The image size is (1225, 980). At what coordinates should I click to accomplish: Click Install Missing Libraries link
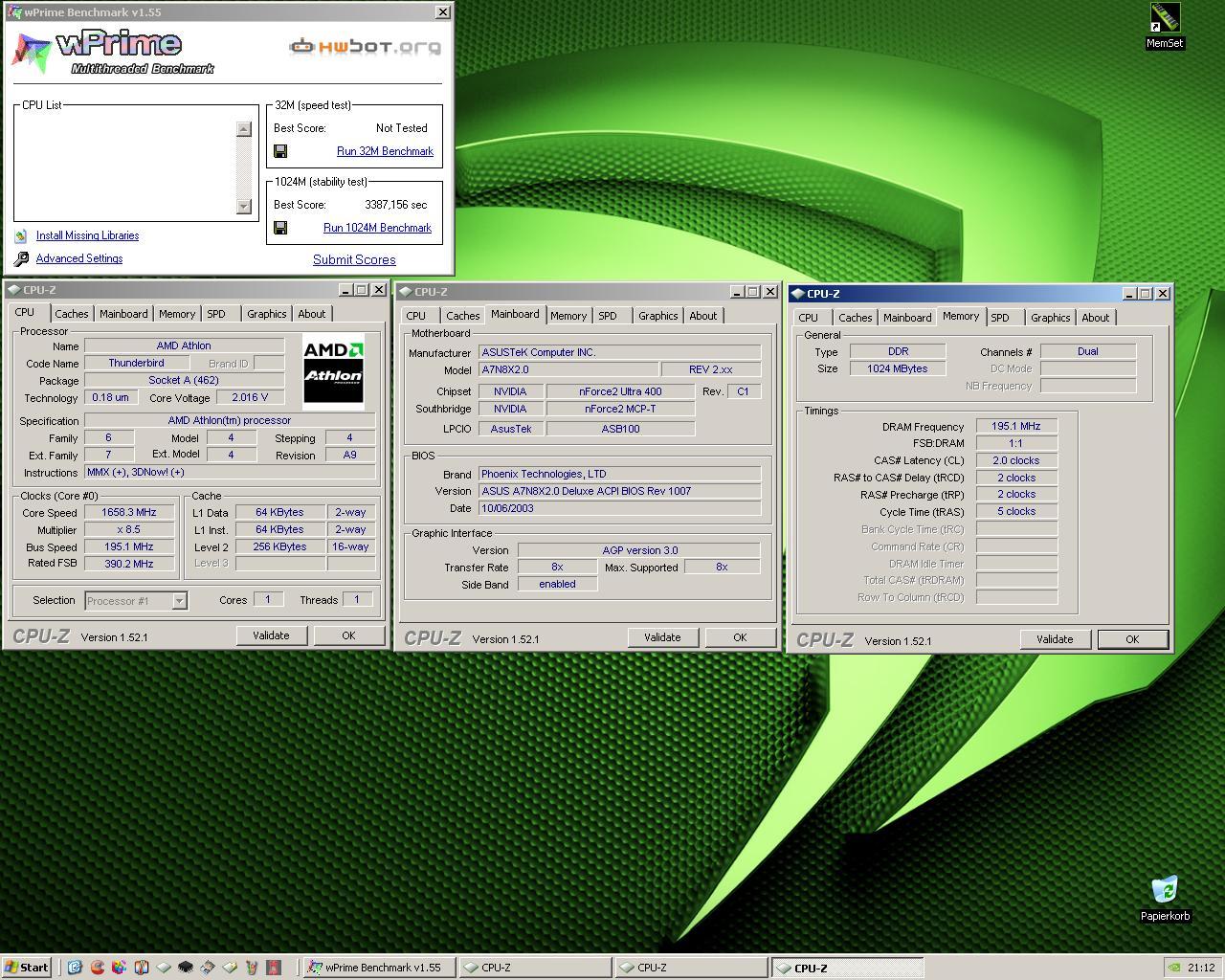click(87, 235)
